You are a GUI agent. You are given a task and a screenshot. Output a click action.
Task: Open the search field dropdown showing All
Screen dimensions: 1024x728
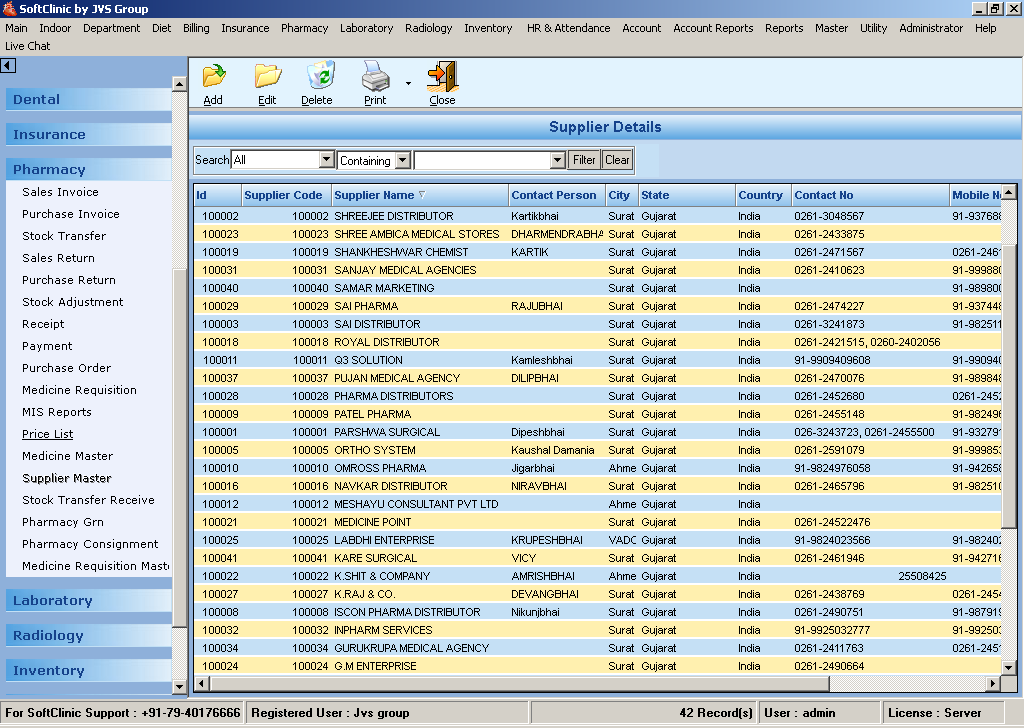coord(326,159)
